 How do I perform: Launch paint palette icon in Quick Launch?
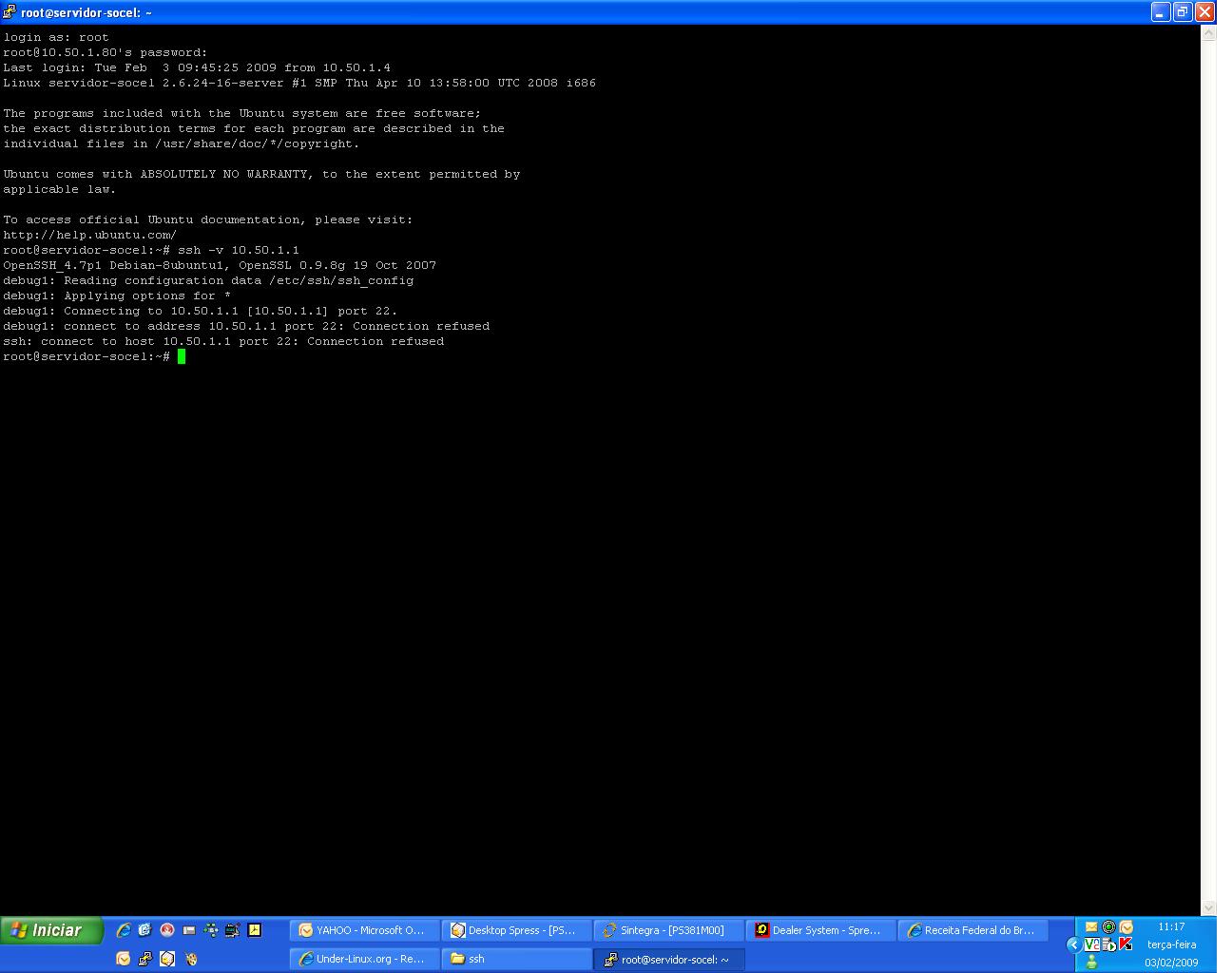pos(190,959)
